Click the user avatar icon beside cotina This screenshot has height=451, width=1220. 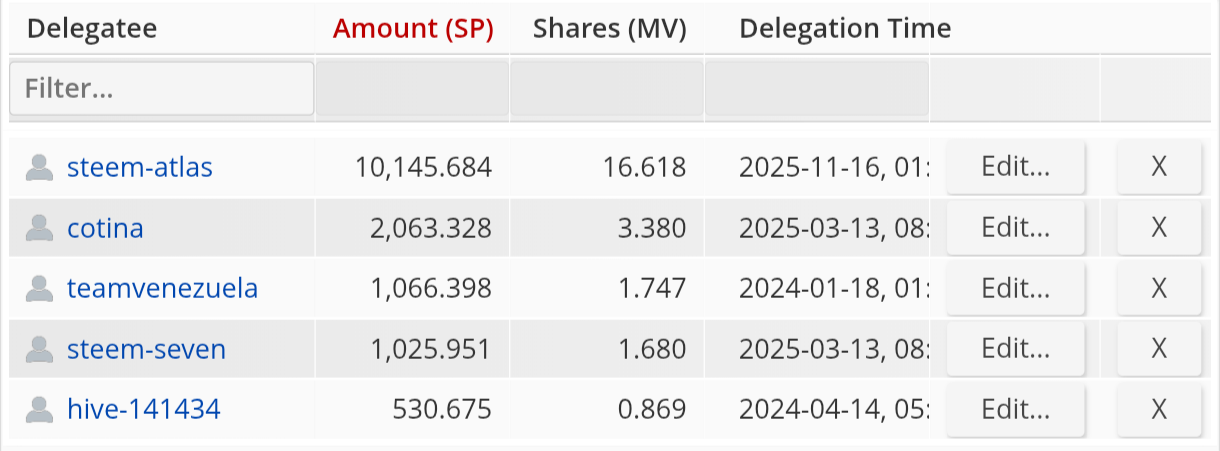[x=39, y=229]
